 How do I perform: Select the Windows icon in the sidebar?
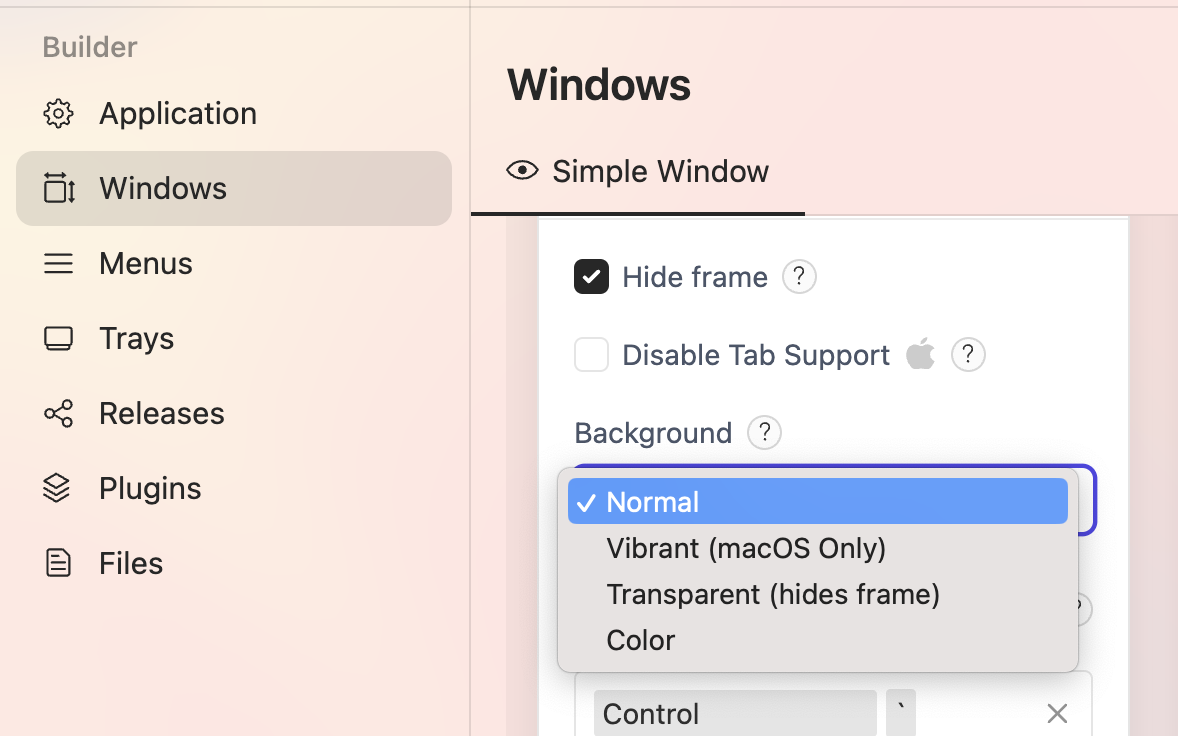coord(59,188)
